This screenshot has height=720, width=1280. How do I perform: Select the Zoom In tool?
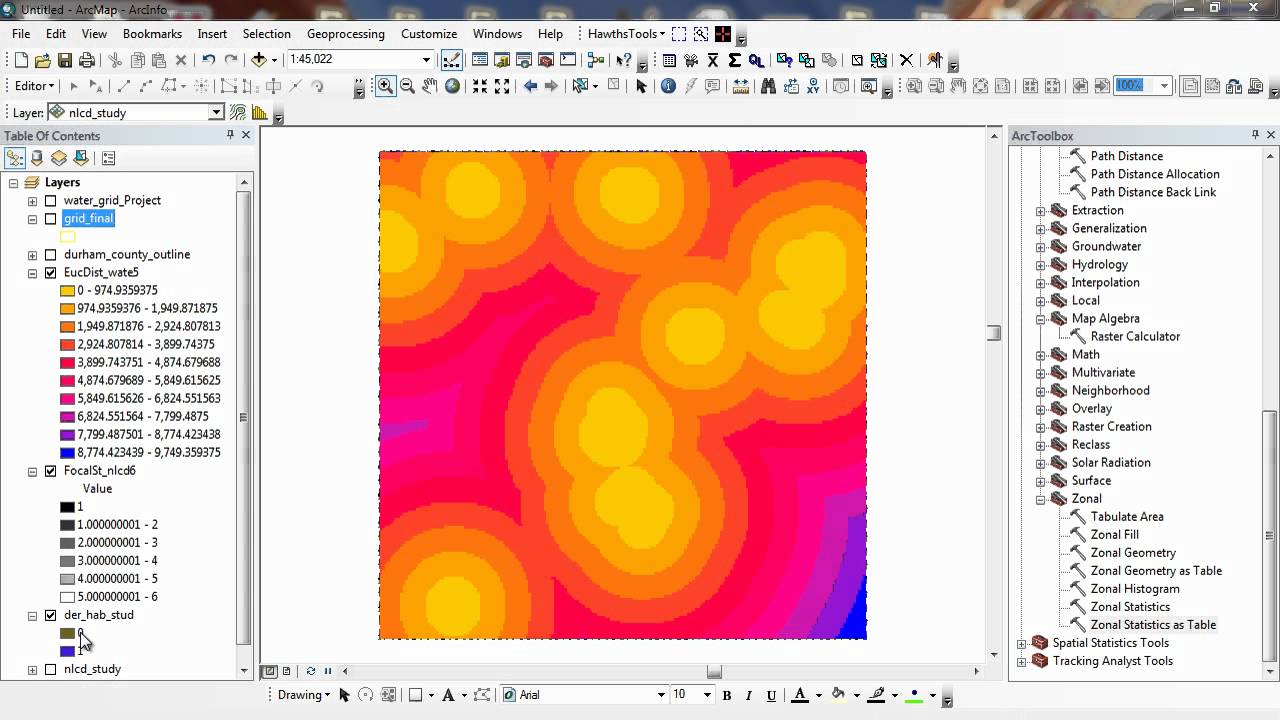click(385, 86)
